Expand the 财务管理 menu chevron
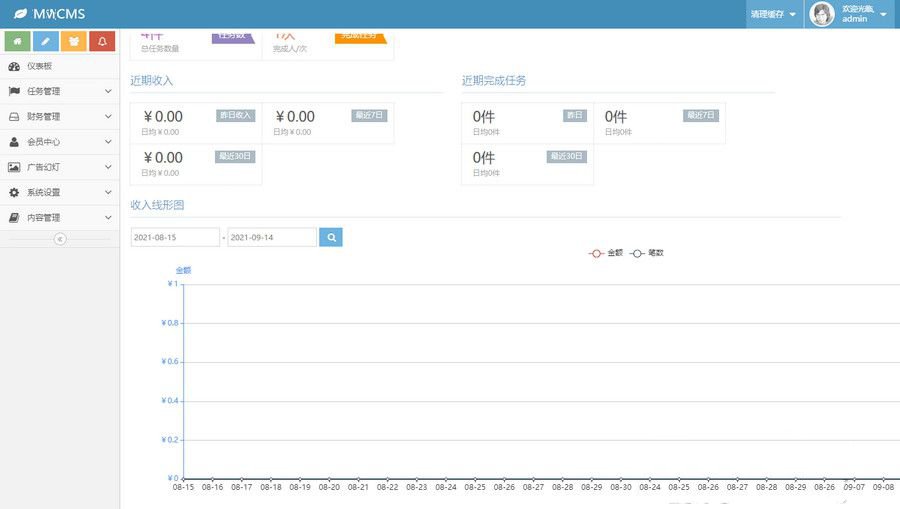Image resolution: width=900 pixels, height=509 pixels. (x=108, y=116)
